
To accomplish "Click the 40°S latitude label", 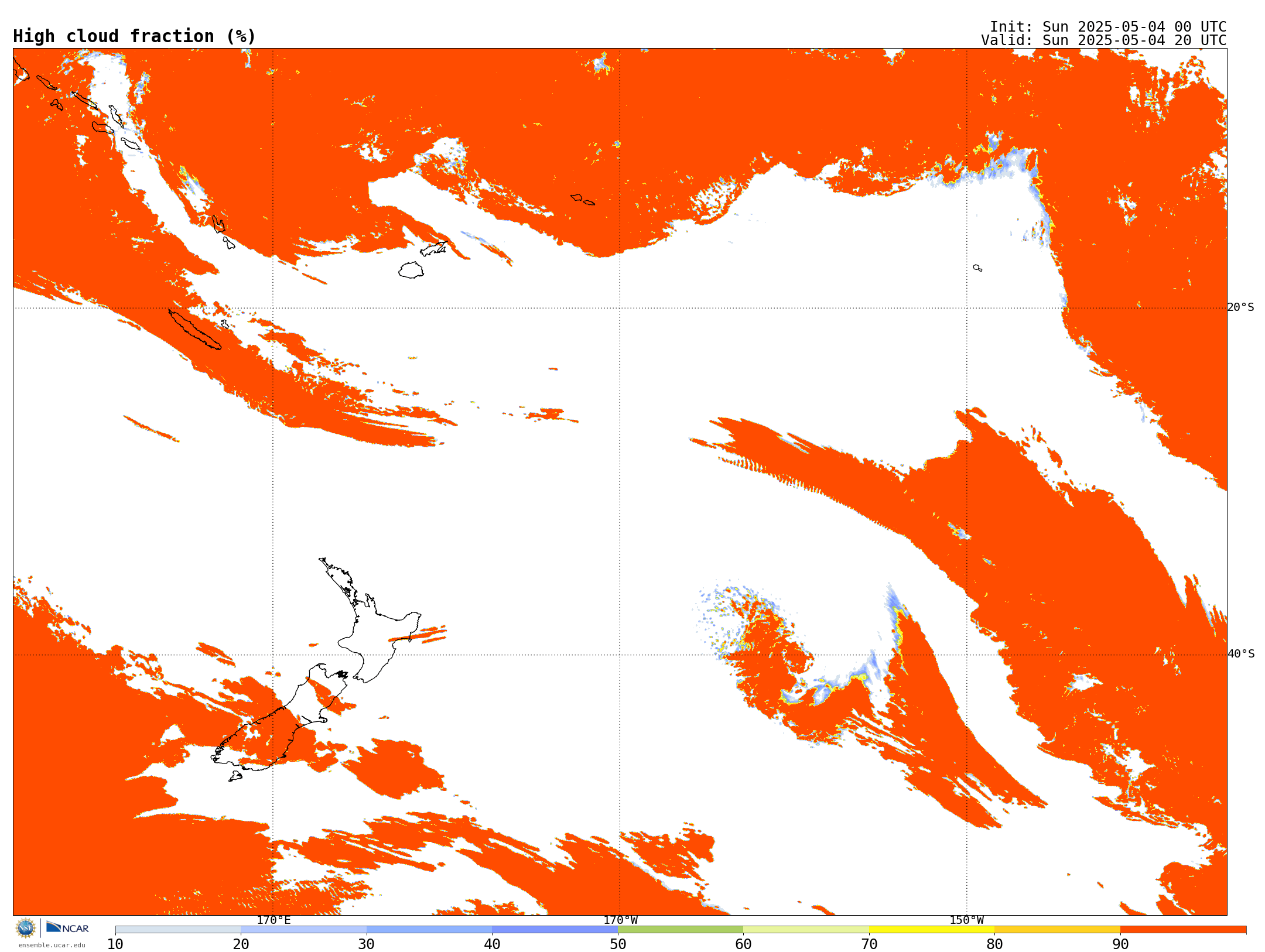I will point(1241,654).
